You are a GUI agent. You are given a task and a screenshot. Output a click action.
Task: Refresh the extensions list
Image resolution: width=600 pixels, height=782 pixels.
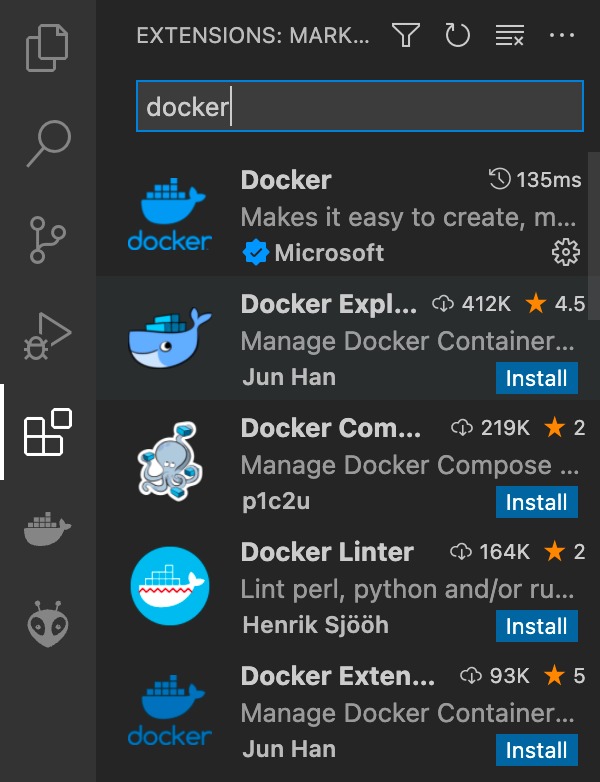click(457, 35)
